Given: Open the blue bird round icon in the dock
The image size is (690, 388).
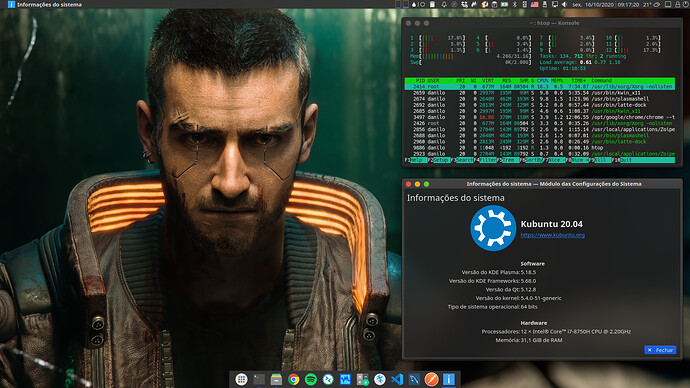Looking at the screenshot, I should click(380, 379).
